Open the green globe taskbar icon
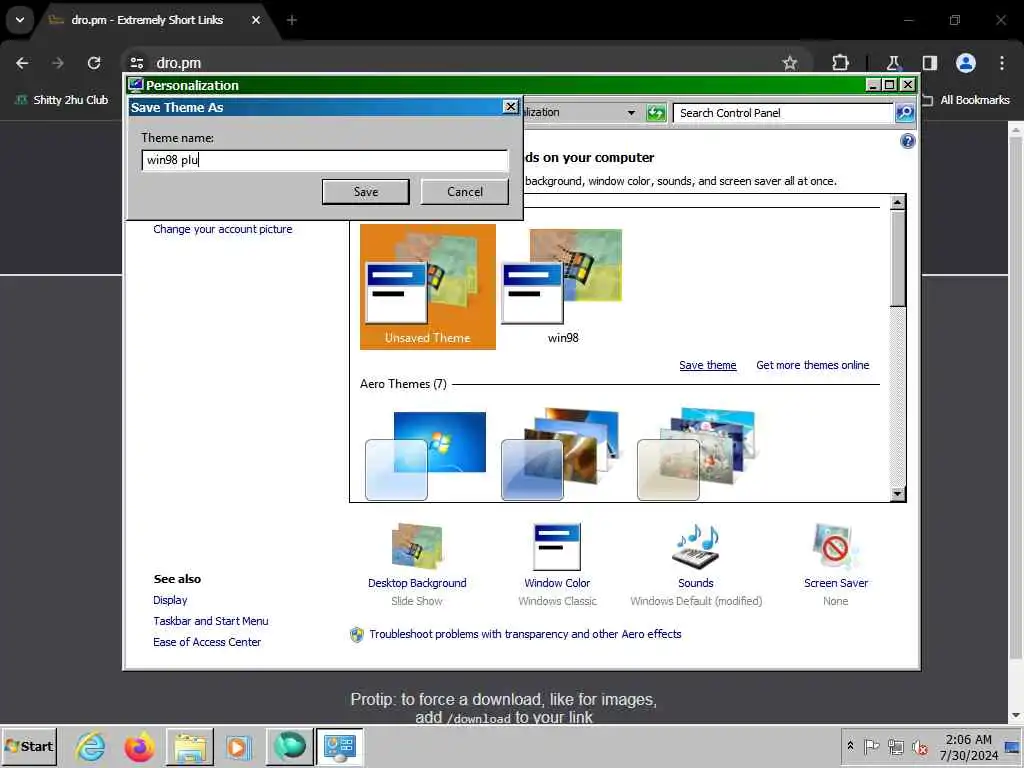This screenshot has height=768, width=1024. tap(289, 746)
